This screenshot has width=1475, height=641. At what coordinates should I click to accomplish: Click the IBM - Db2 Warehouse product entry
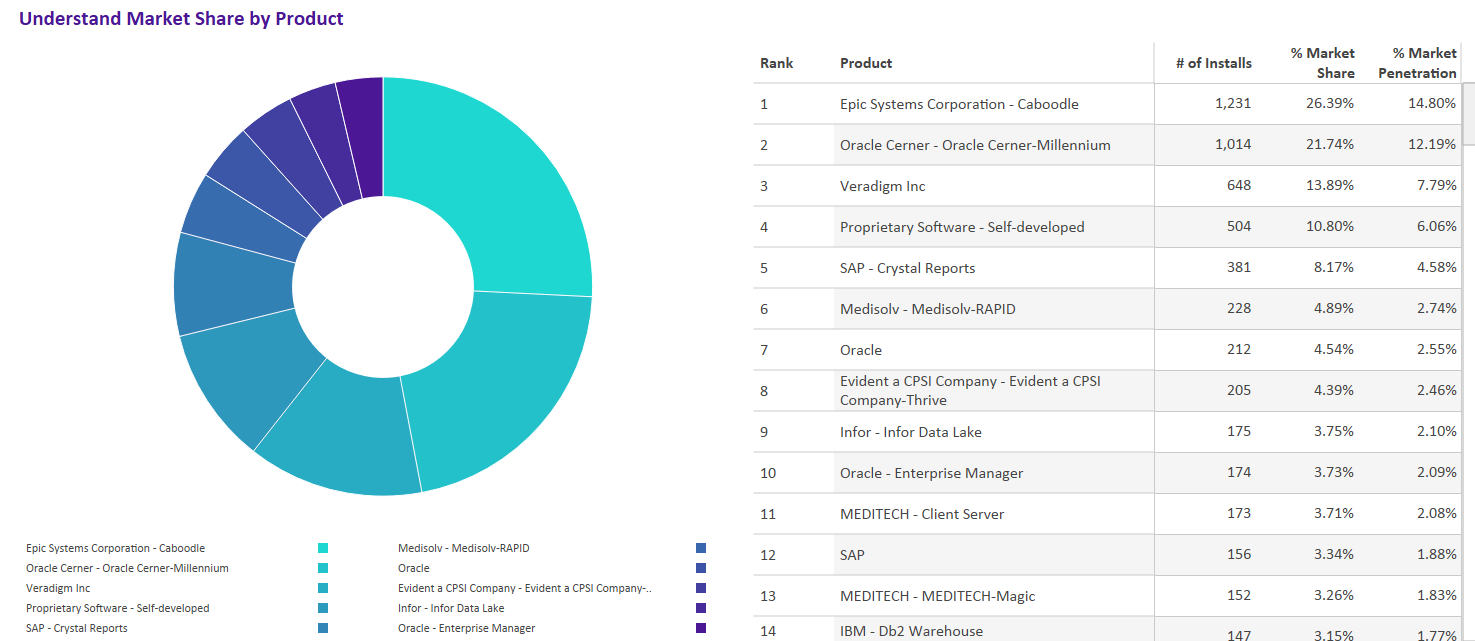tap(910, 631)
